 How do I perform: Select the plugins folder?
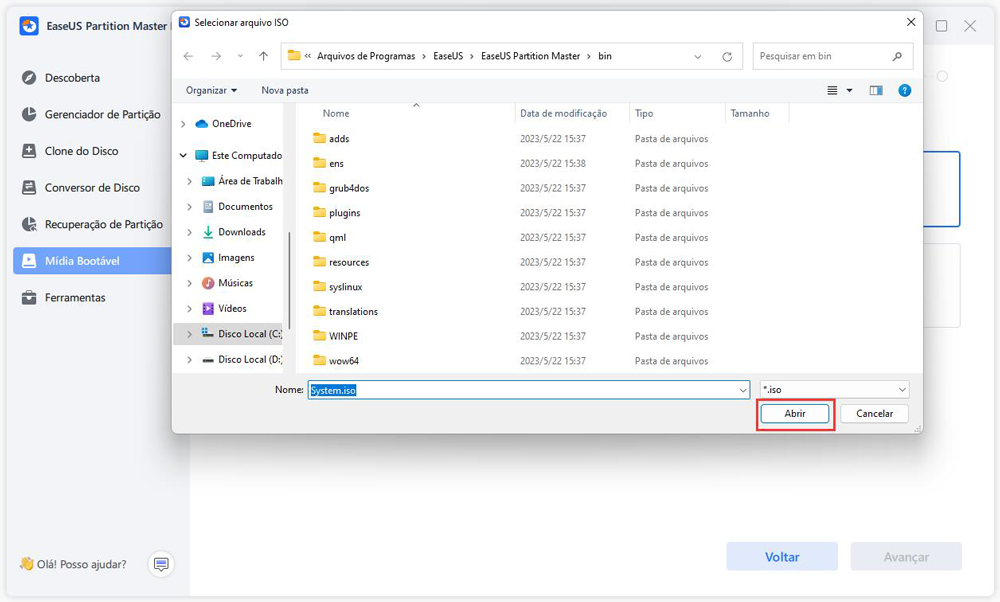[x=337, y=213]
